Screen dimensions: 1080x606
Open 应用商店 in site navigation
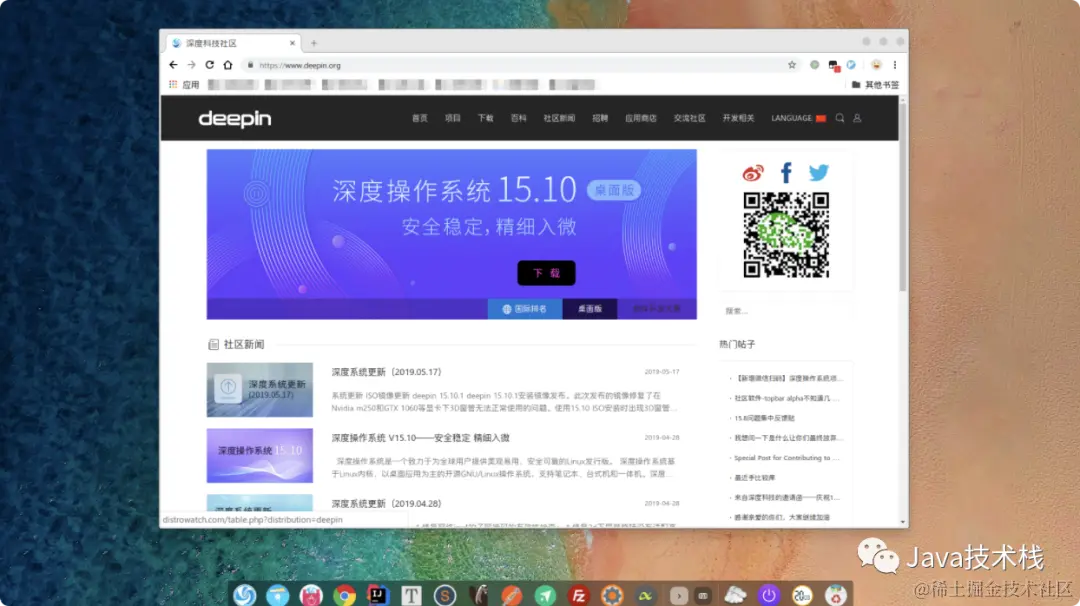point(641,118)
